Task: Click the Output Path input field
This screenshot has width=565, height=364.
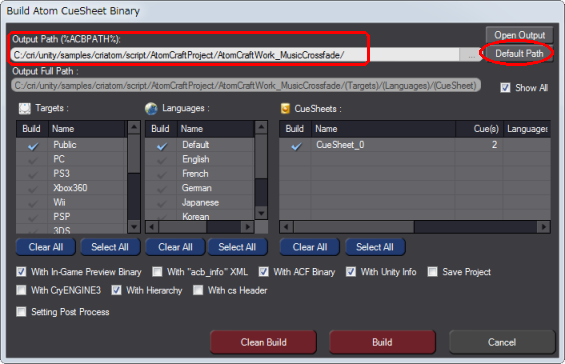Action: 235,55
